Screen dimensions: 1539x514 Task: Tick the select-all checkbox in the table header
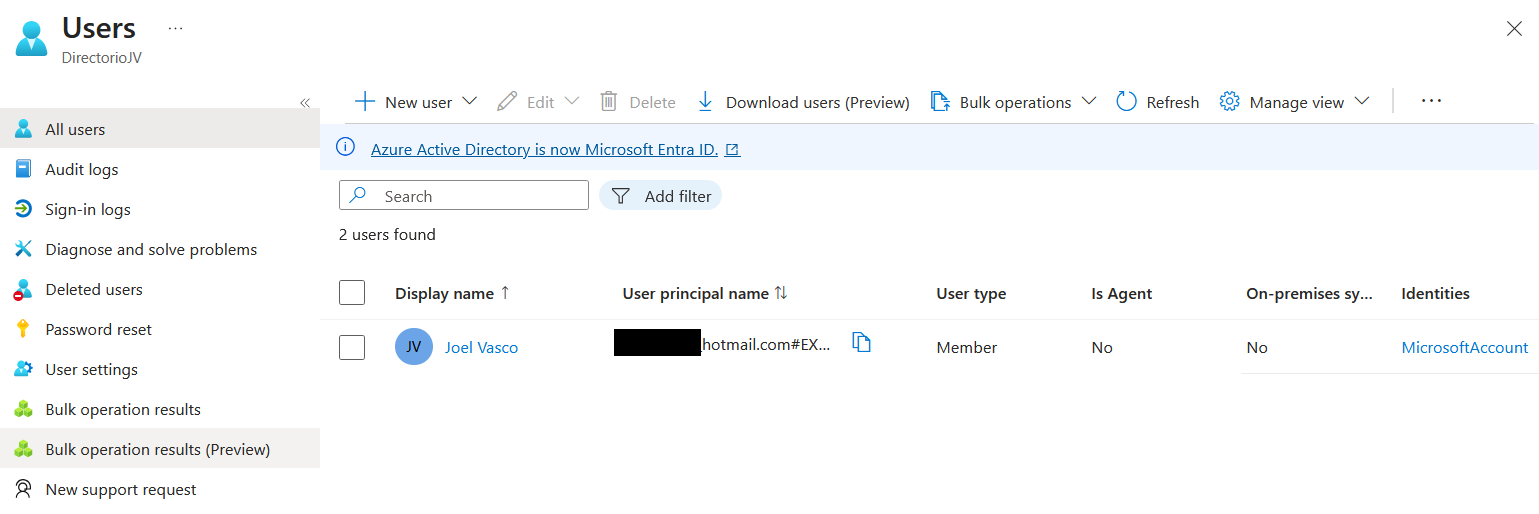pyautogui.click(x=352, y=293)
